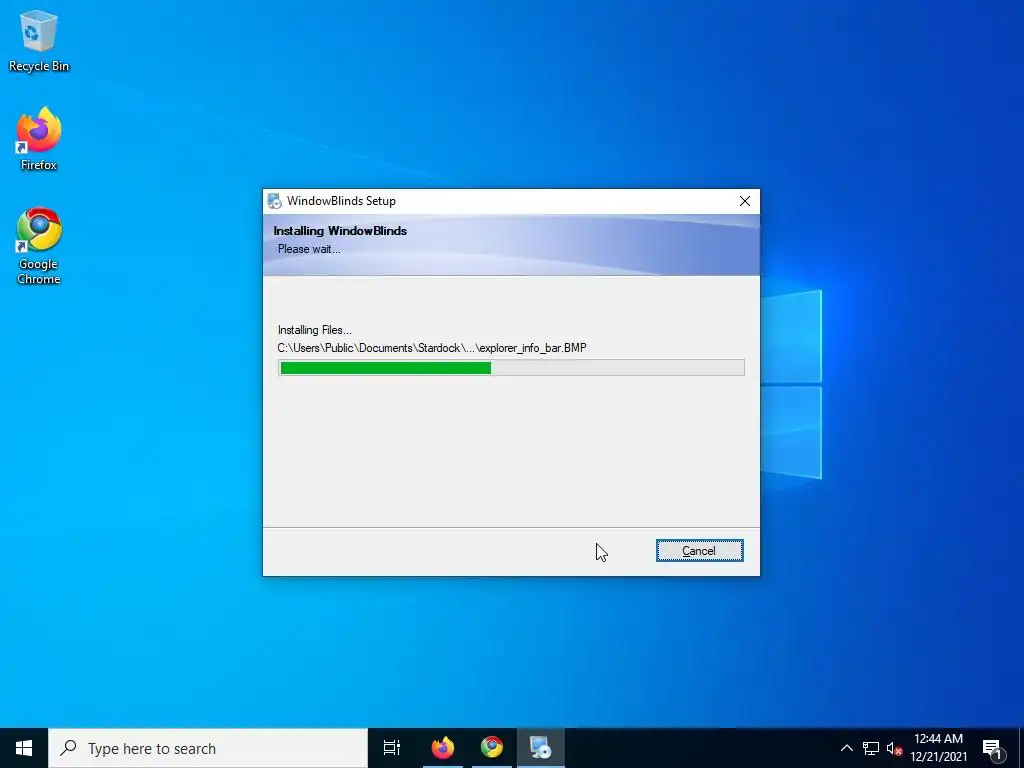This screenshot has width=1024, height=768.
Task: Select the Firefox desktop shortcut
Action: tap(39, 140)
